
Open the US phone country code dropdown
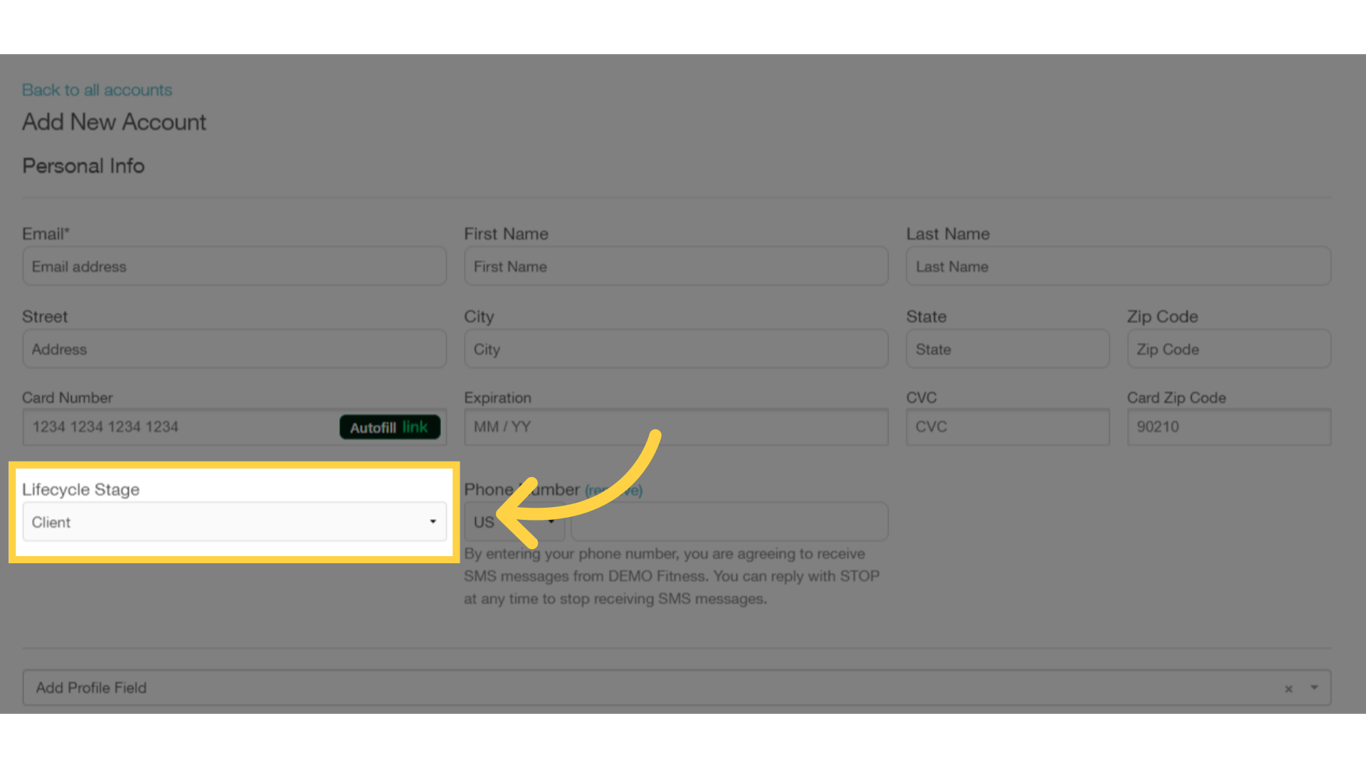coord(513,521)
